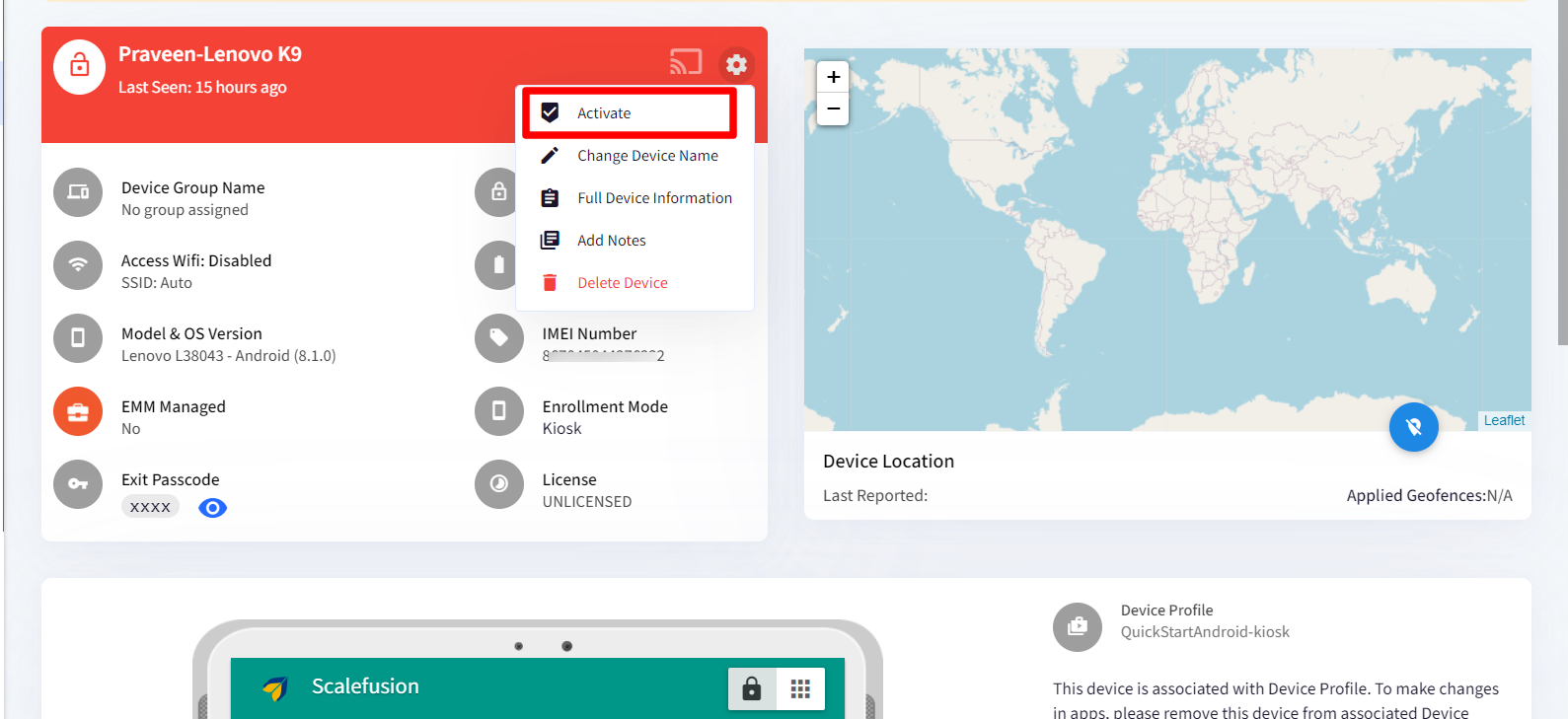The image size is (1568, 719).
Task: Click 'No group assigned' text
Action: [185, 210]
